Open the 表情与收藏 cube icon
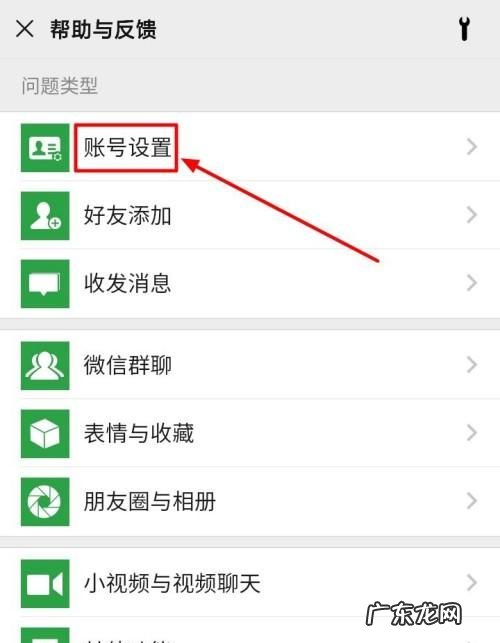 pos(45,433)
